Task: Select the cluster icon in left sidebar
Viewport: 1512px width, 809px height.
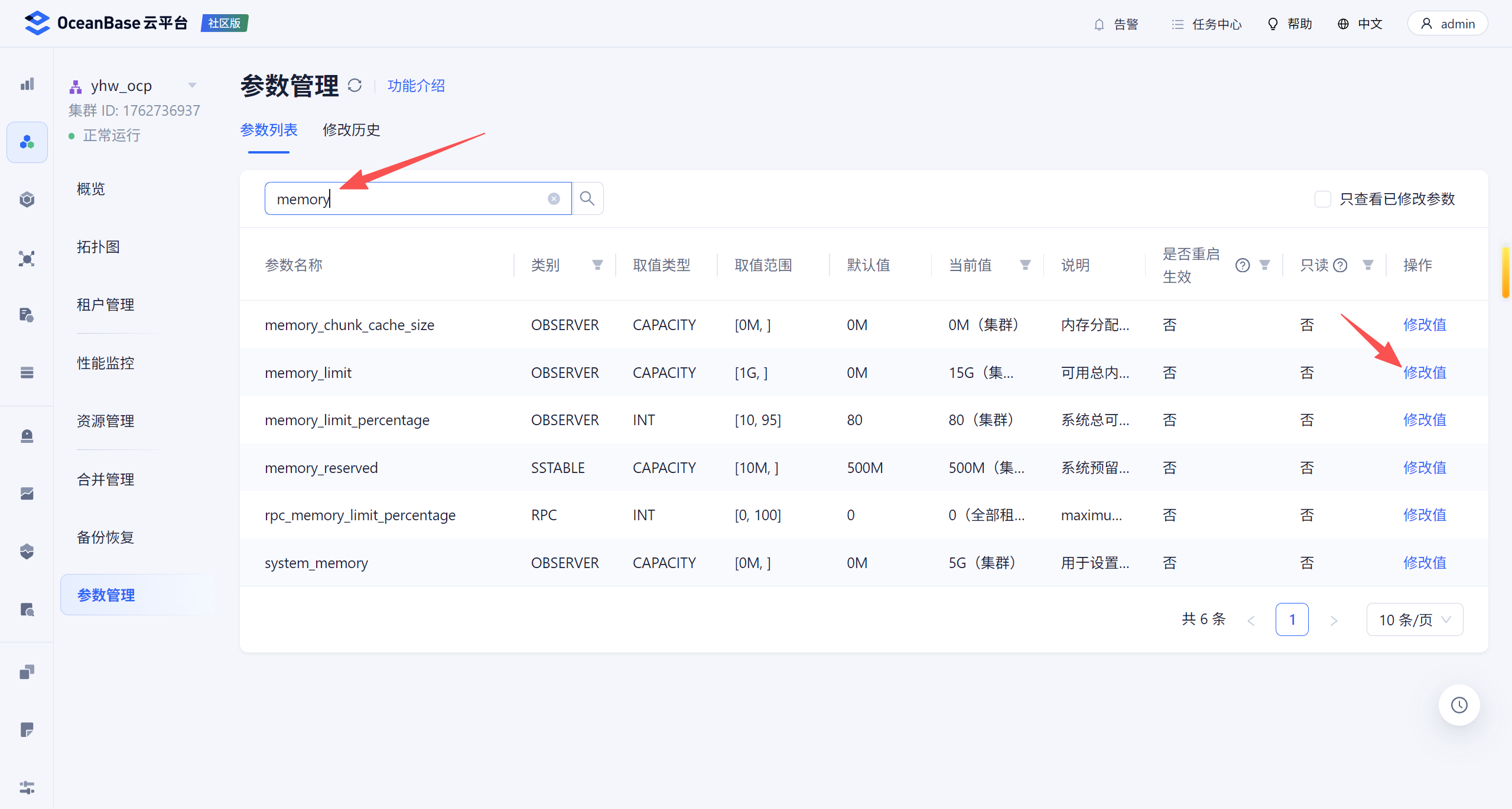Action: pyautogui.click(x=27, y=142)
